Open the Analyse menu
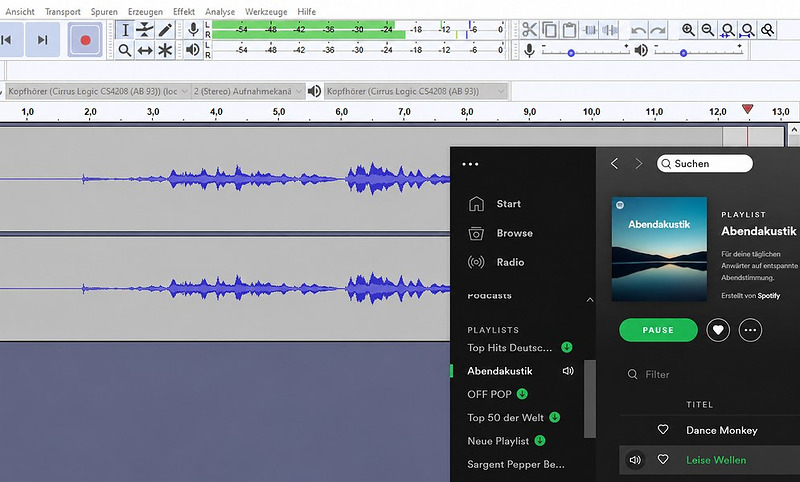The height and width of the screenshot is (482, 800). pos(220,11)
